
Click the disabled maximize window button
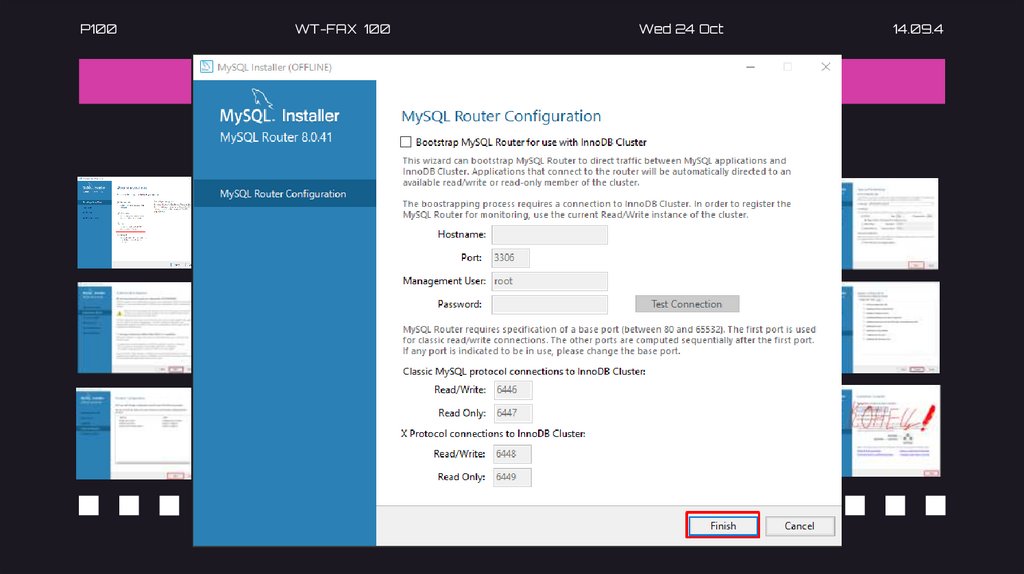[788, 67]
